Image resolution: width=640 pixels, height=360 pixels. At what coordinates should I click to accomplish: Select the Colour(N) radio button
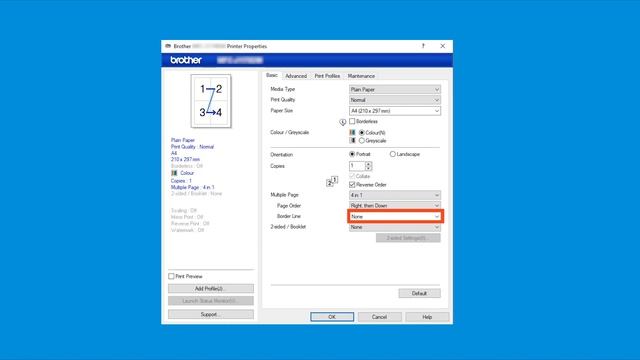pos(362,133)
